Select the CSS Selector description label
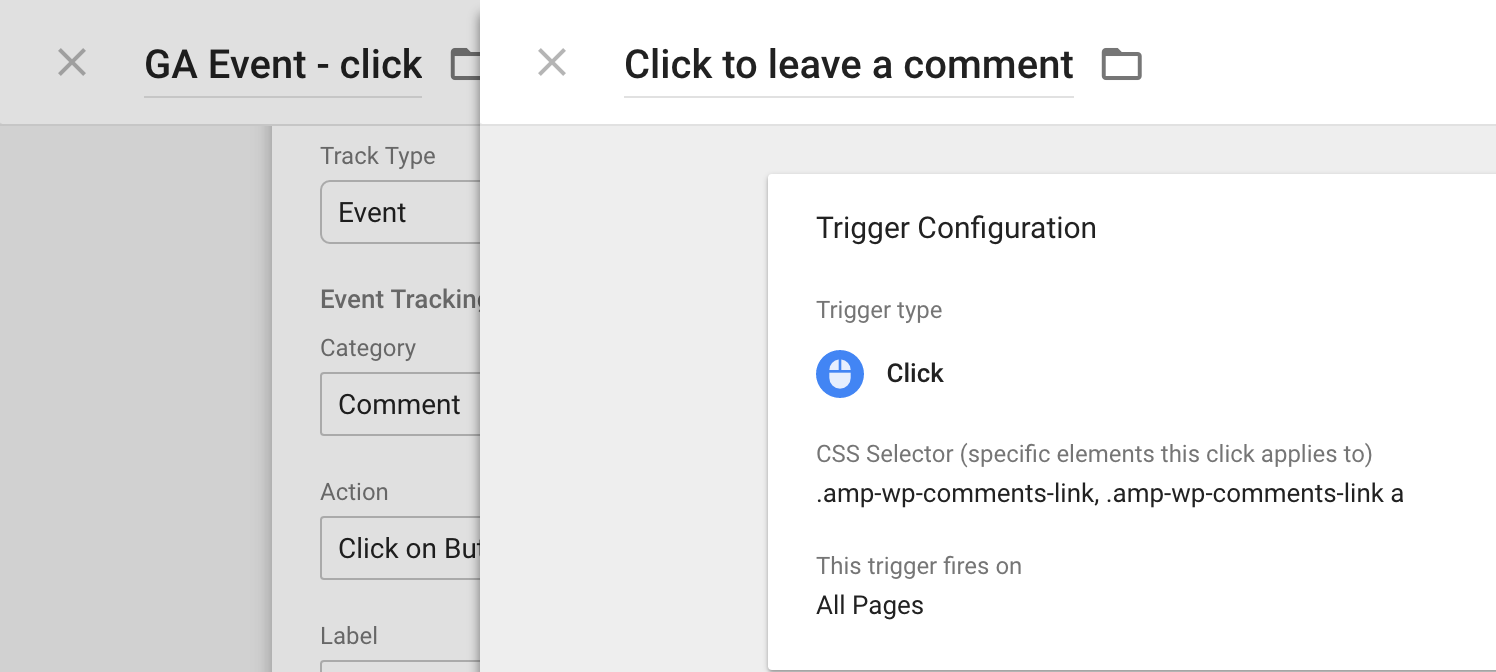This screenshot has width=1496, height=672. pos(1094,454)
